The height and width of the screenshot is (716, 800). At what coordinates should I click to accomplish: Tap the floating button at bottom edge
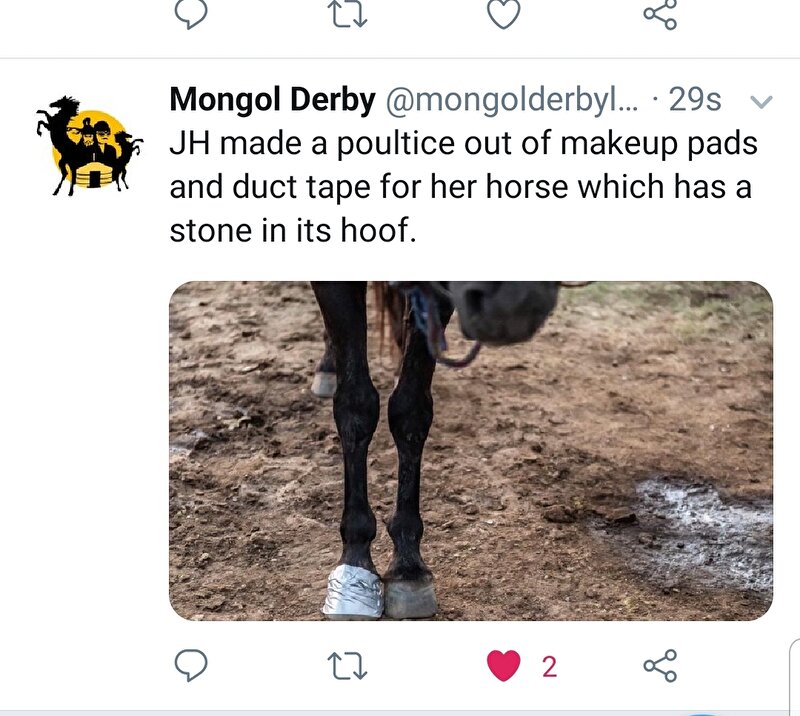tap(704, 714)
